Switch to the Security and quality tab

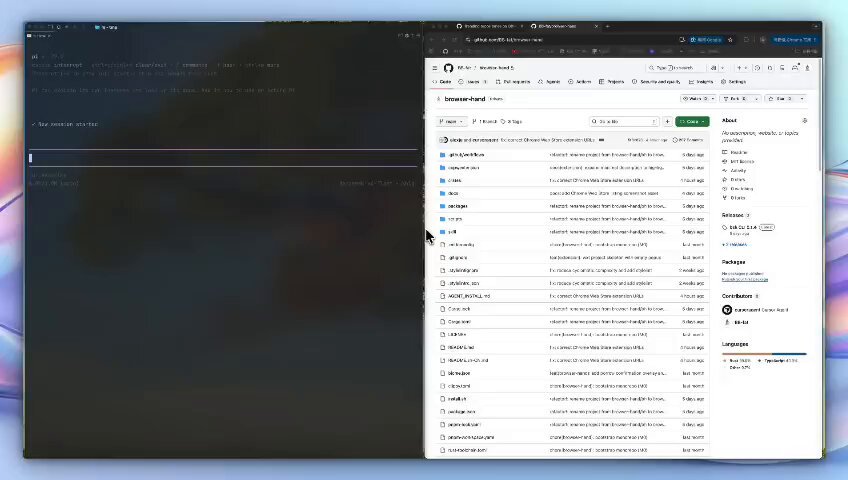coord(656,82)
